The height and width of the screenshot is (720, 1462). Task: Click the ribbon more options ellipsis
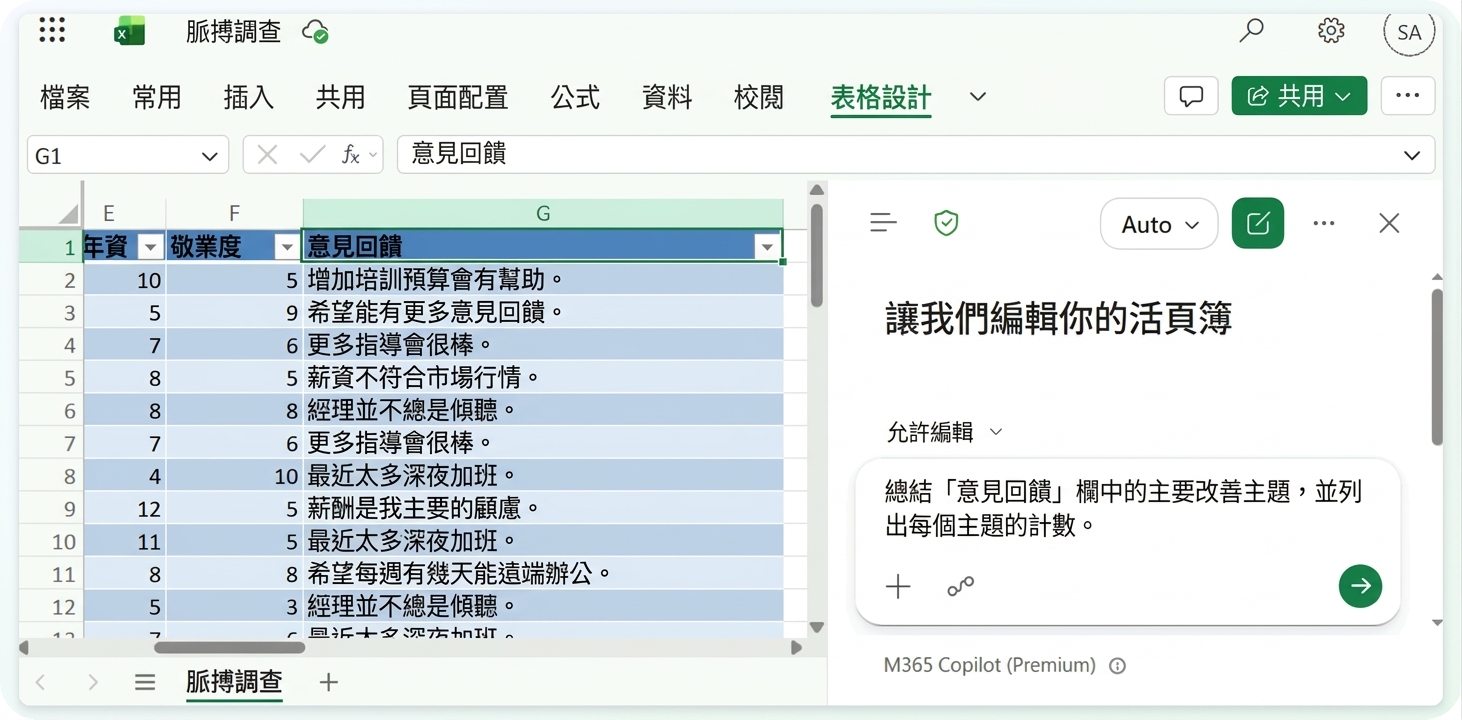point(1408,96)
